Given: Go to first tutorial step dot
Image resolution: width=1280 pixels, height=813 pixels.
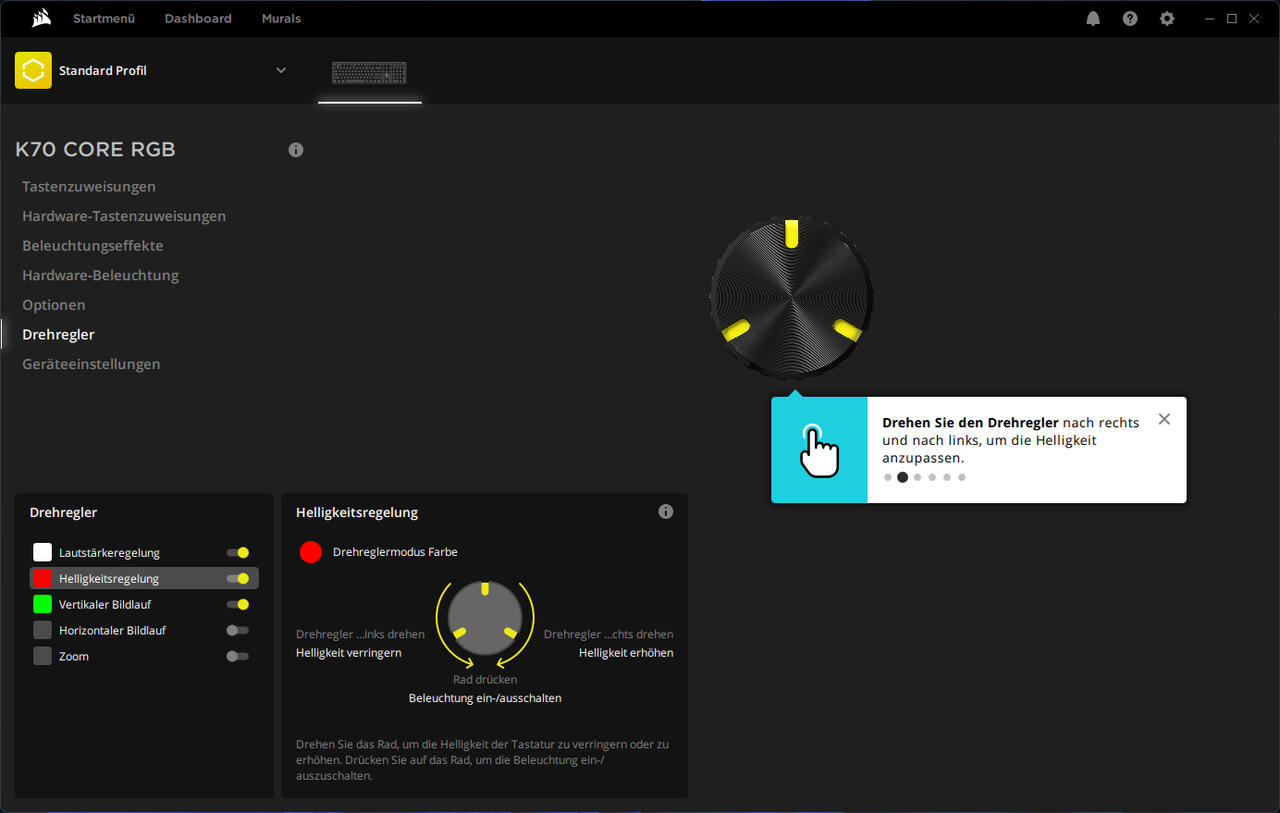Looking at the screenshot, I should pos(888,477).
